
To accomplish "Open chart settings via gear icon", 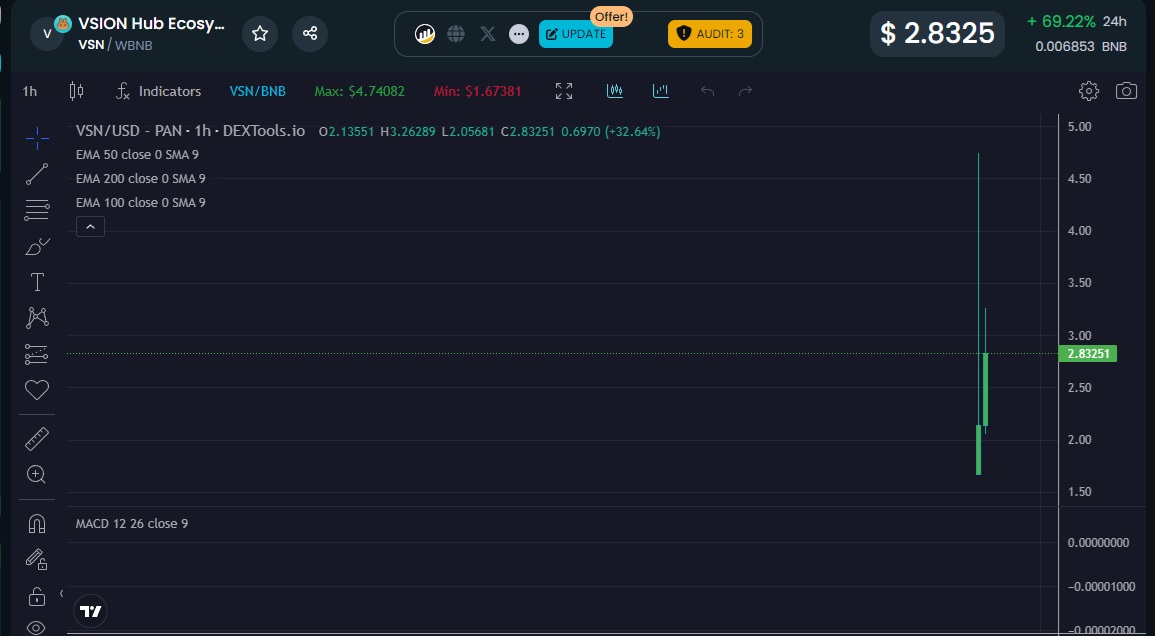I will click(1088, 90).
